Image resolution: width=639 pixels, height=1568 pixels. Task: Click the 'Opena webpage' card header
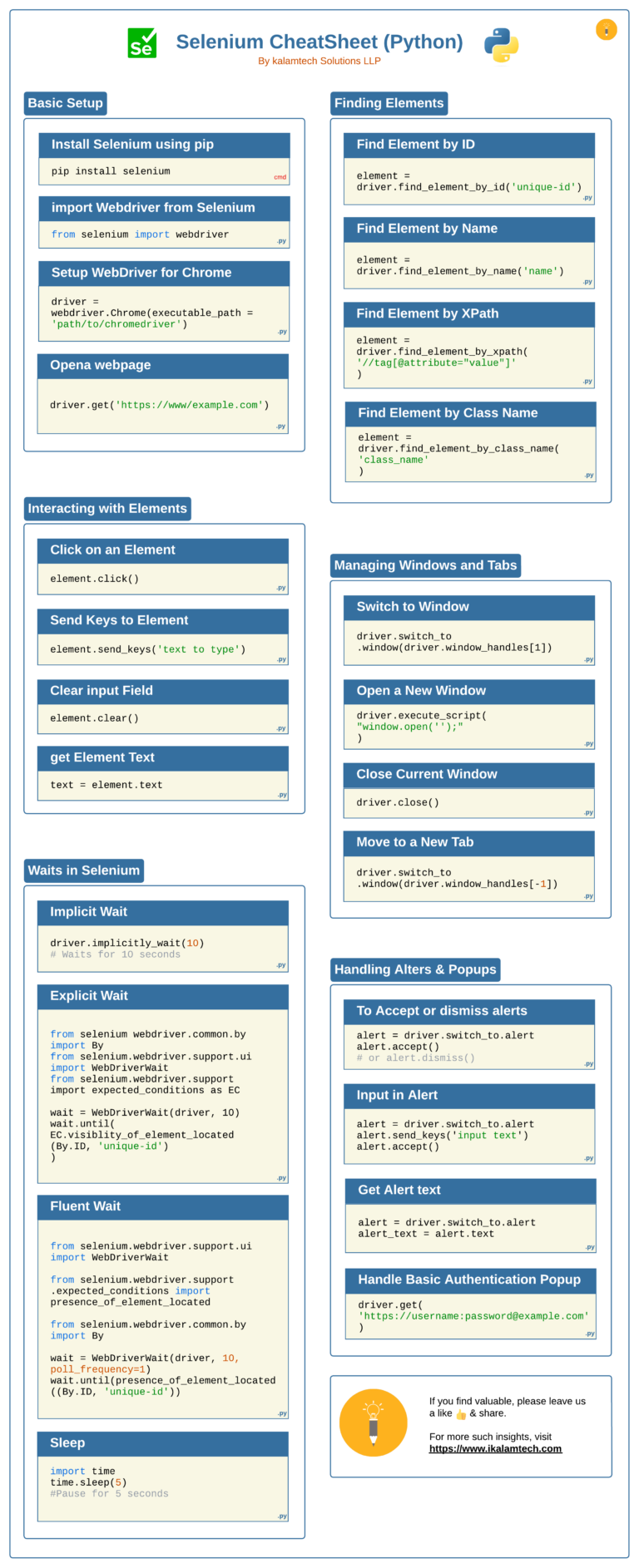click(x=163, y=366)
